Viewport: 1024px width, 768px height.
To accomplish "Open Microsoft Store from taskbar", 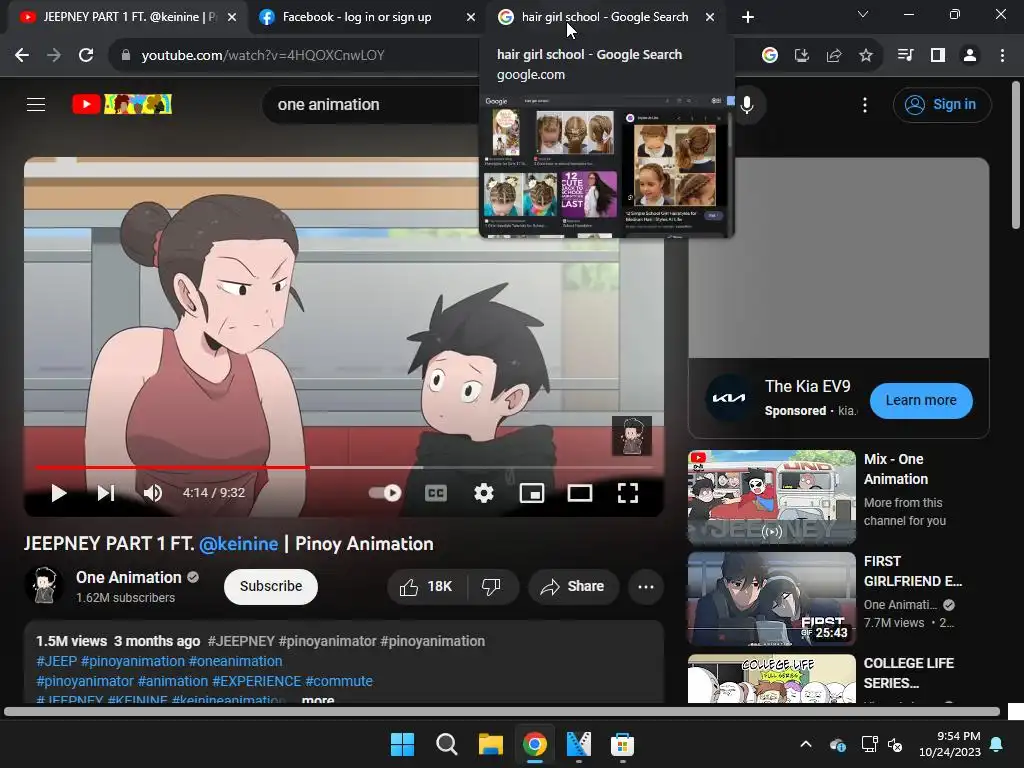I will pyautogui.click(x=622, y=744).
